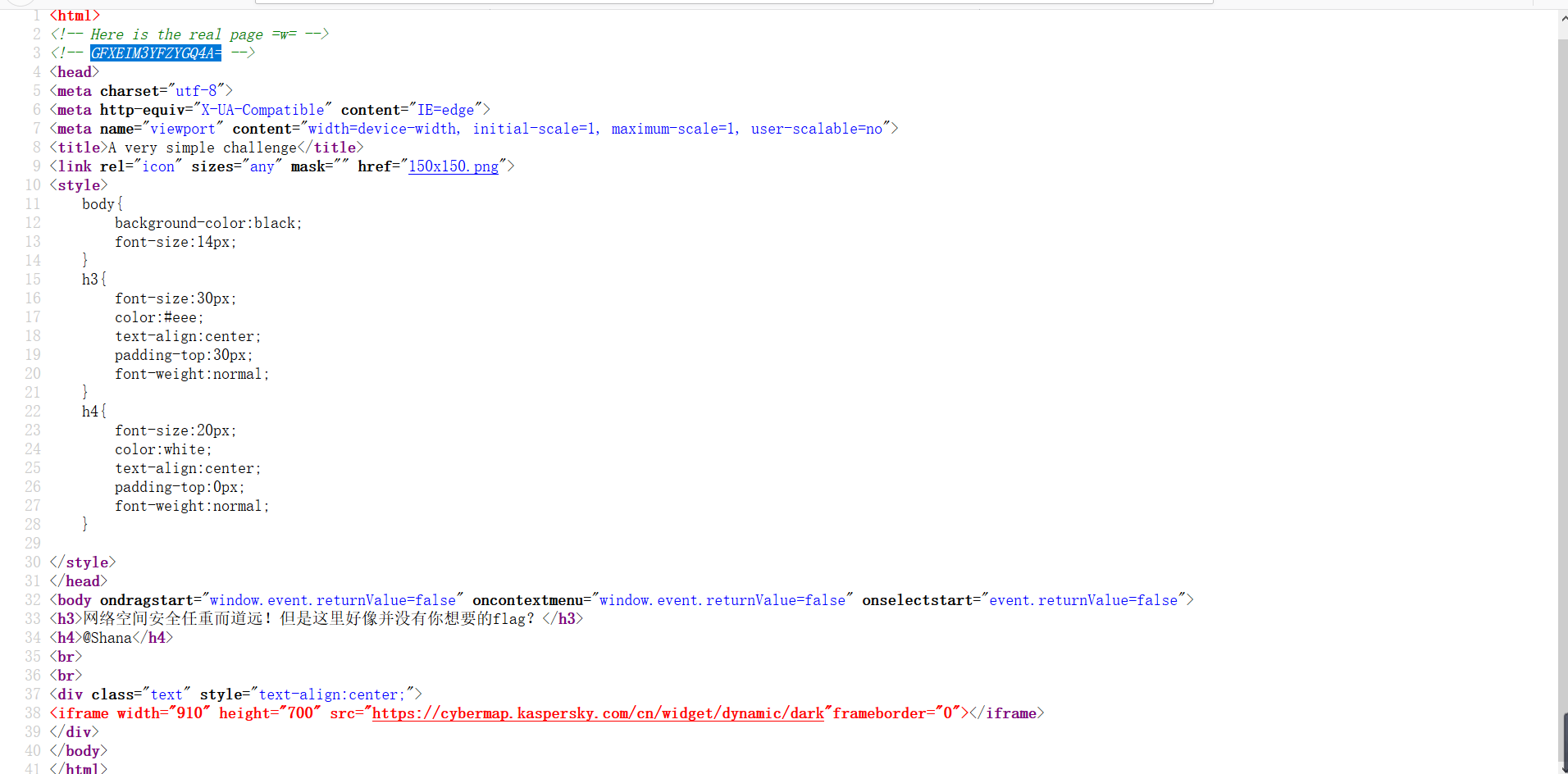Click line number 3
1568x774 pixels.
tap(36, 53)
